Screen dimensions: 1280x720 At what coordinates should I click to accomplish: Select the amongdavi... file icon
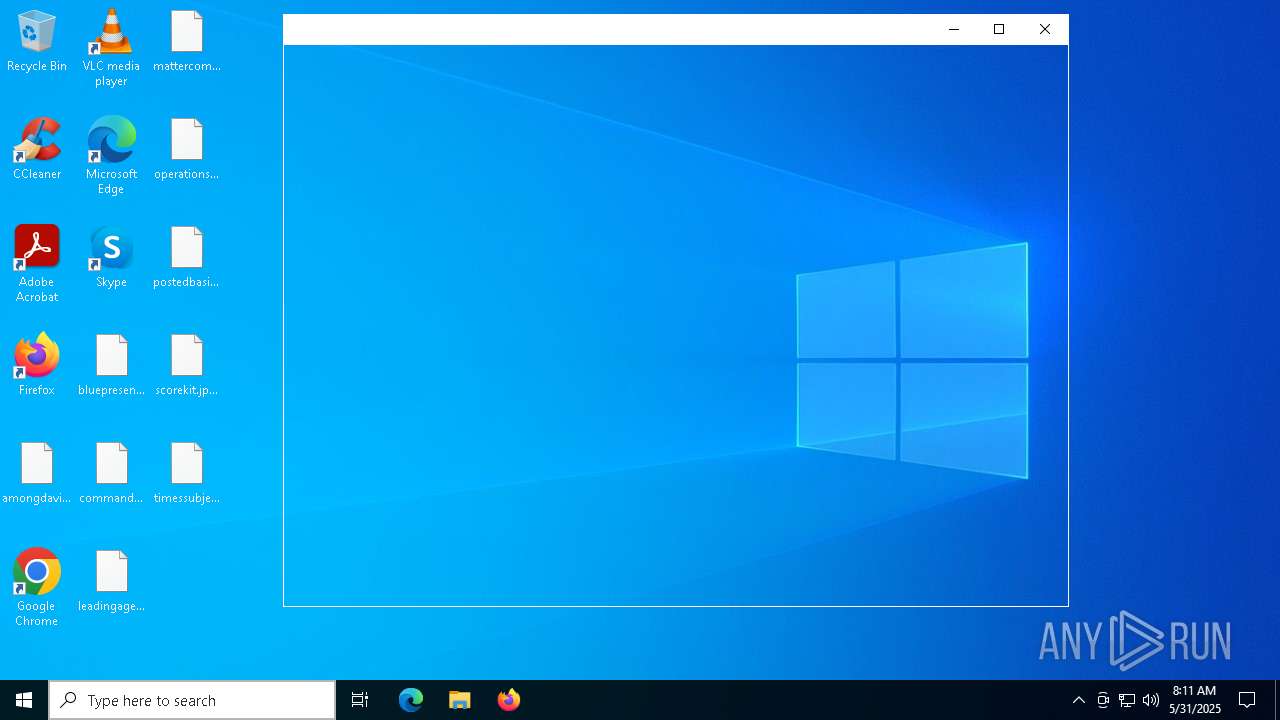tap(37, 473)
